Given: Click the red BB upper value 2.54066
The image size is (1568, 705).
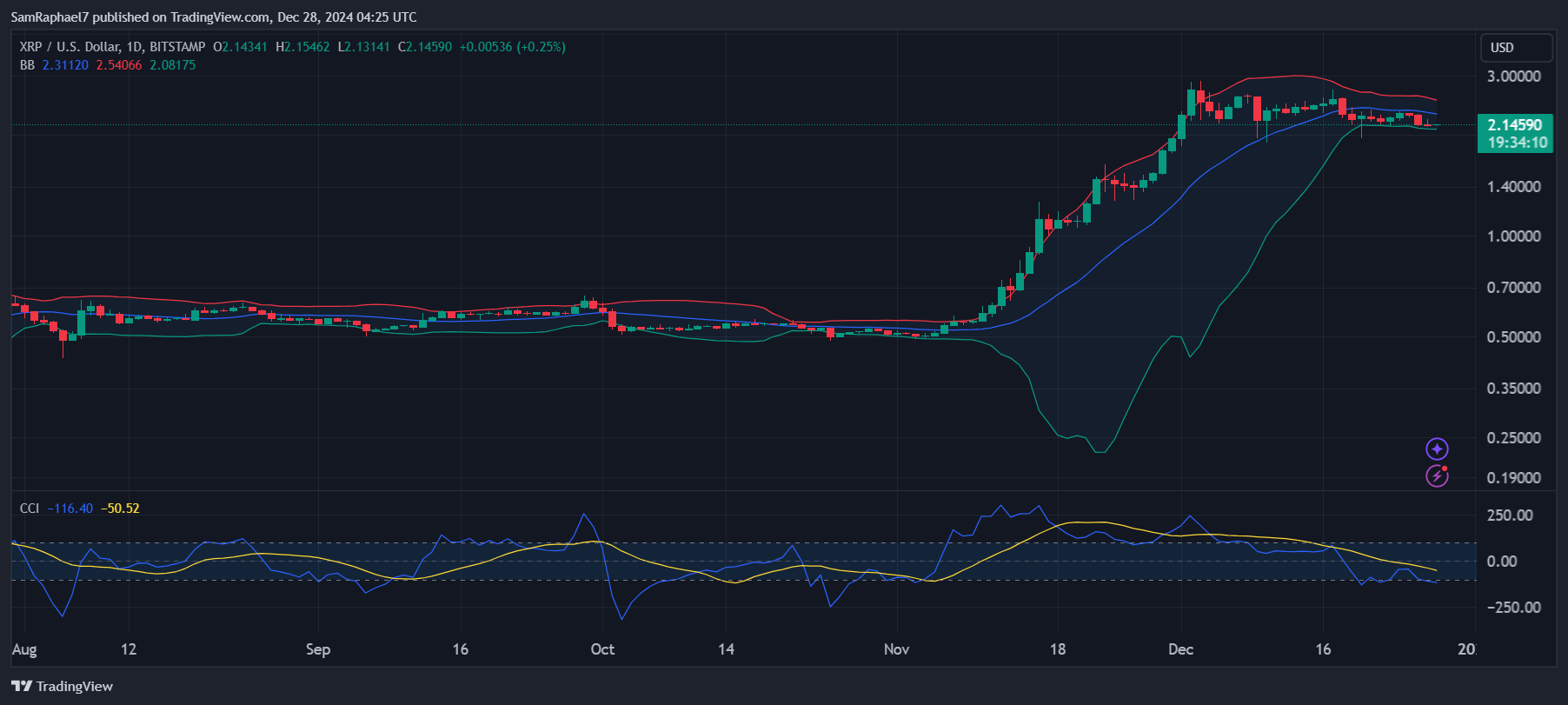Looking at the screenshot, I should [119, 65].
